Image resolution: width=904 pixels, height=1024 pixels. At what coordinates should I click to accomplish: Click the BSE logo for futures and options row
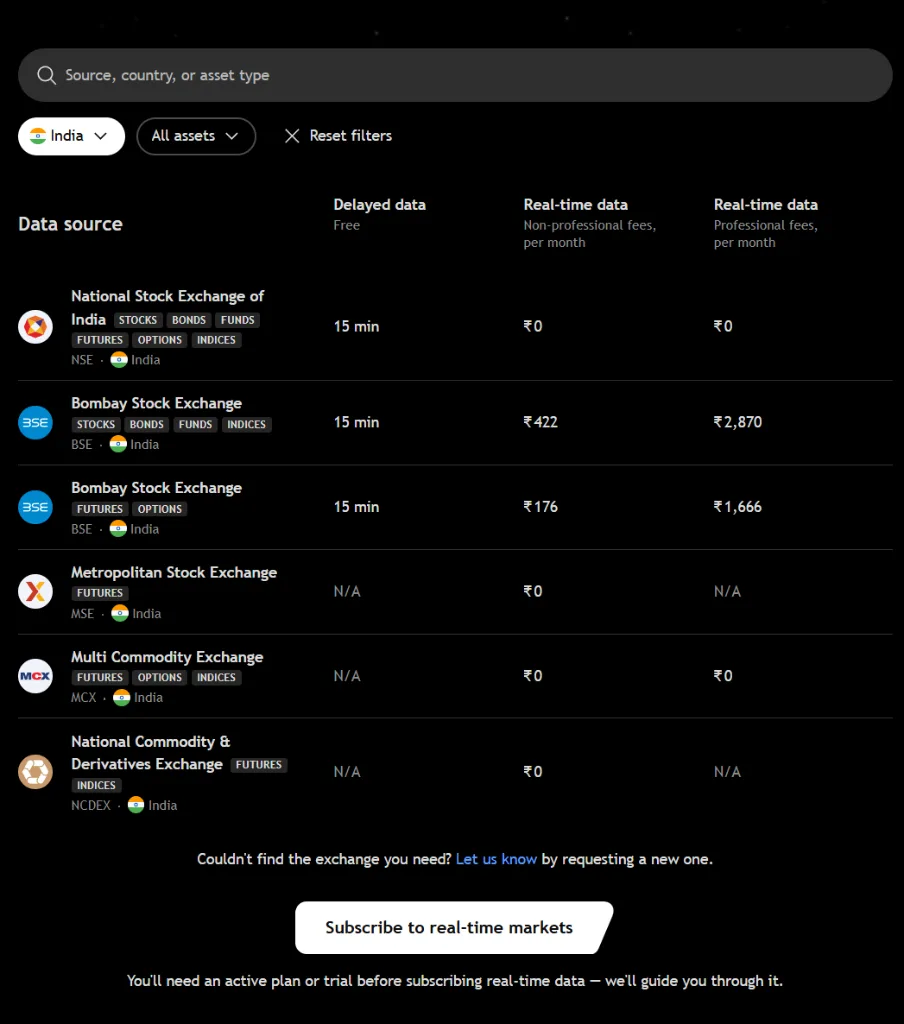tap(35, 507)
